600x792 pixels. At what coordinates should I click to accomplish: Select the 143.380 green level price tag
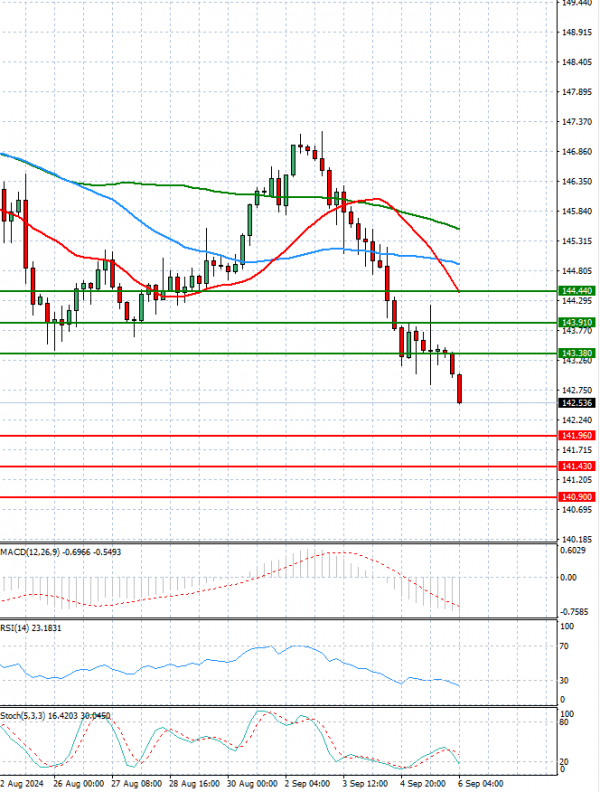tap(575, 353)
